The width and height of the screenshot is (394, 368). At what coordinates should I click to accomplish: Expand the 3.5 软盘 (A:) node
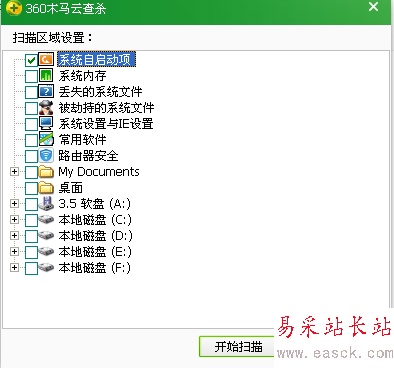14,203
